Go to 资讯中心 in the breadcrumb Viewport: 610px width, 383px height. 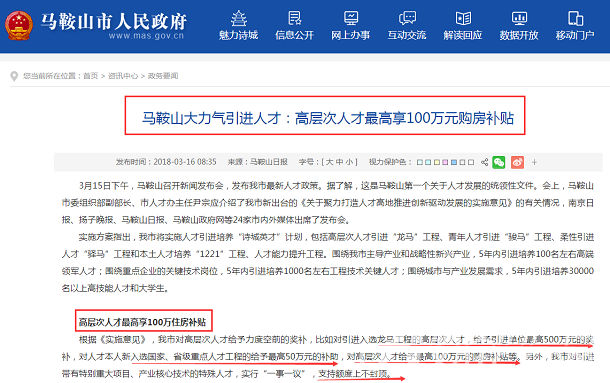[x=123, y=76]
